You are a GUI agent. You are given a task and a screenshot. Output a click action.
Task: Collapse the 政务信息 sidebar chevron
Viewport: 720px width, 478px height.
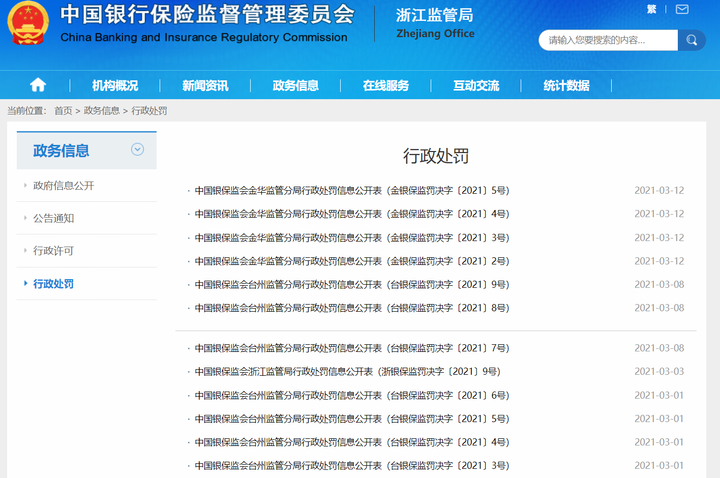pyautogui.click(x=137, y=150)
